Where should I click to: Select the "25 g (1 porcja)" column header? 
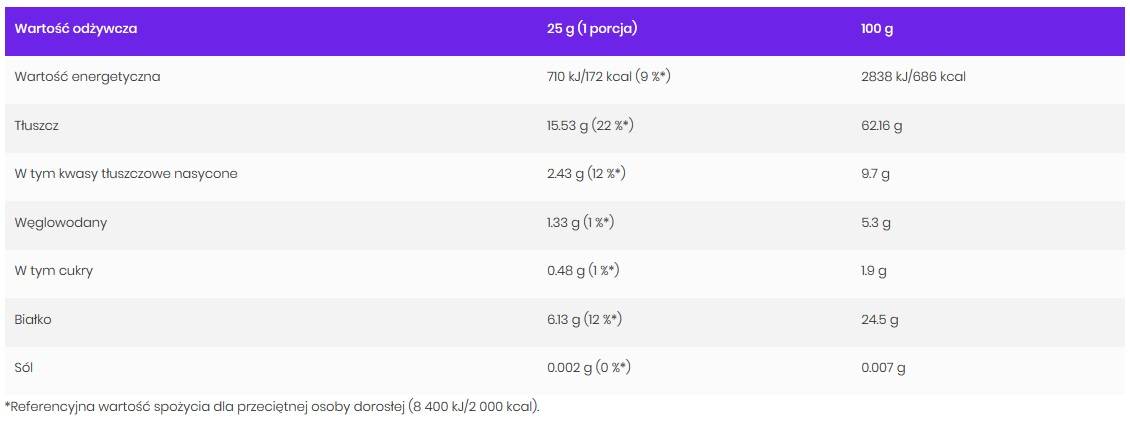click(x=592, y=29)
